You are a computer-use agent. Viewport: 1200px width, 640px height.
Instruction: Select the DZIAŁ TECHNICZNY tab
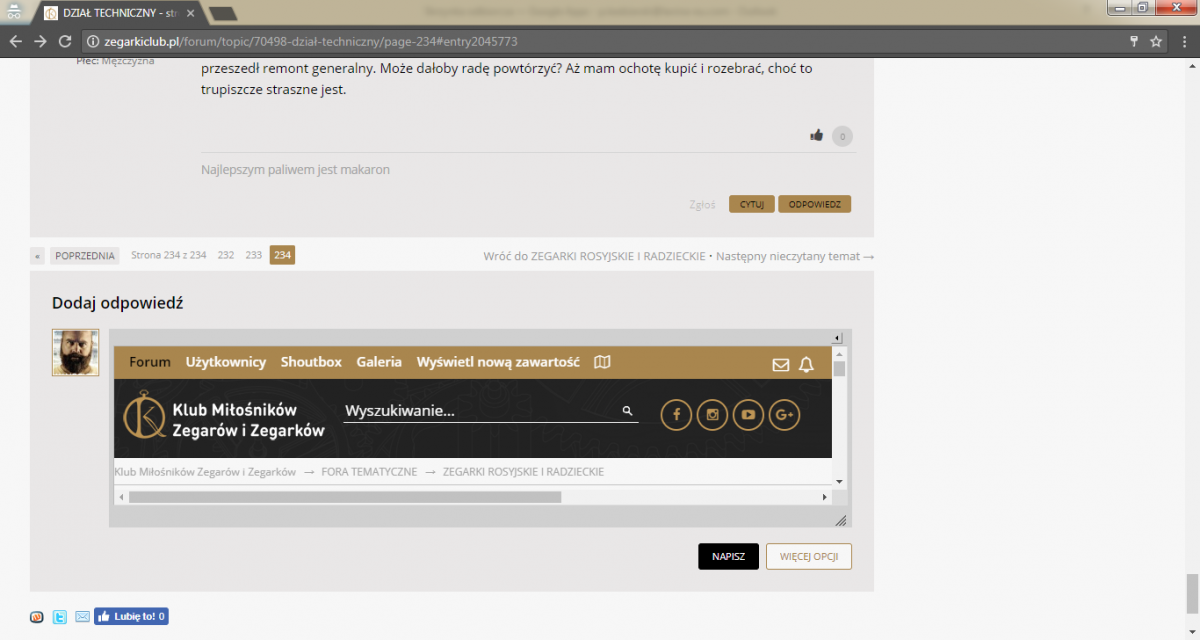pyautogui.click(x=118, y=13)
